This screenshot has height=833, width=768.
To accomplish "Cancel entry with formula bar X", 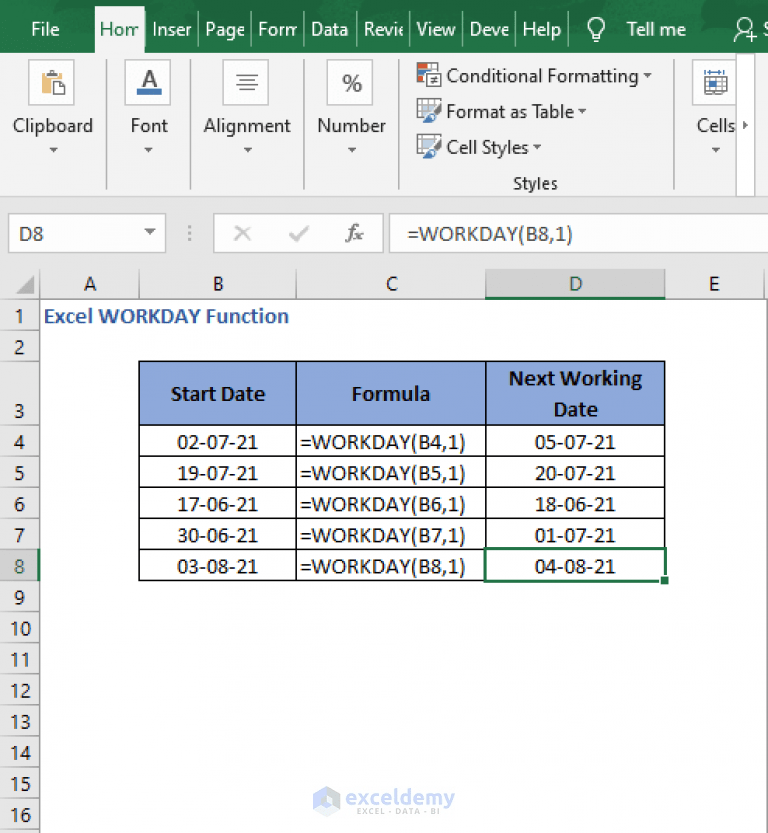I will (x=243, y=233).
